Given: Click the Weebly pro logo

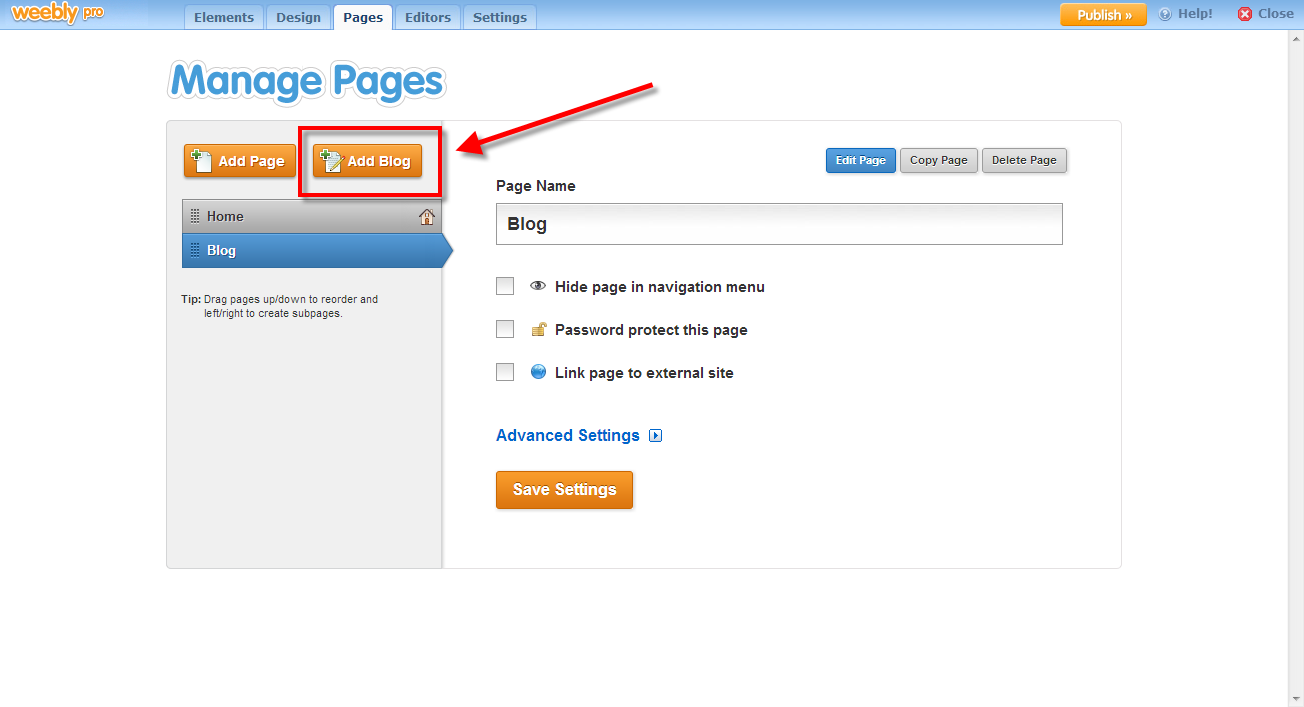Looking at the screenshot, I should tap(56, 13).
